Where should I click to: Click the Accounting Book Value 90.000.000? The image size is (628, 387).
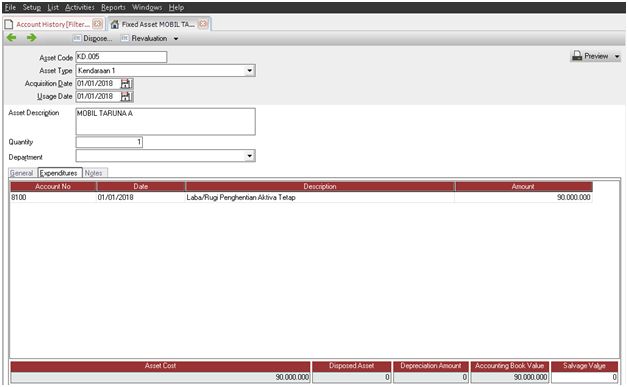[x=509, y=377]
